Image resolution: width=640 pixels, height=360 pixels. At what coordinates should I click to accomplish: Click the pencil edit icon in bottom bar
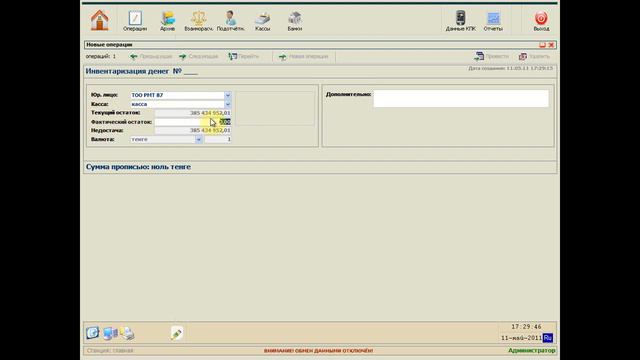(176, 333)
